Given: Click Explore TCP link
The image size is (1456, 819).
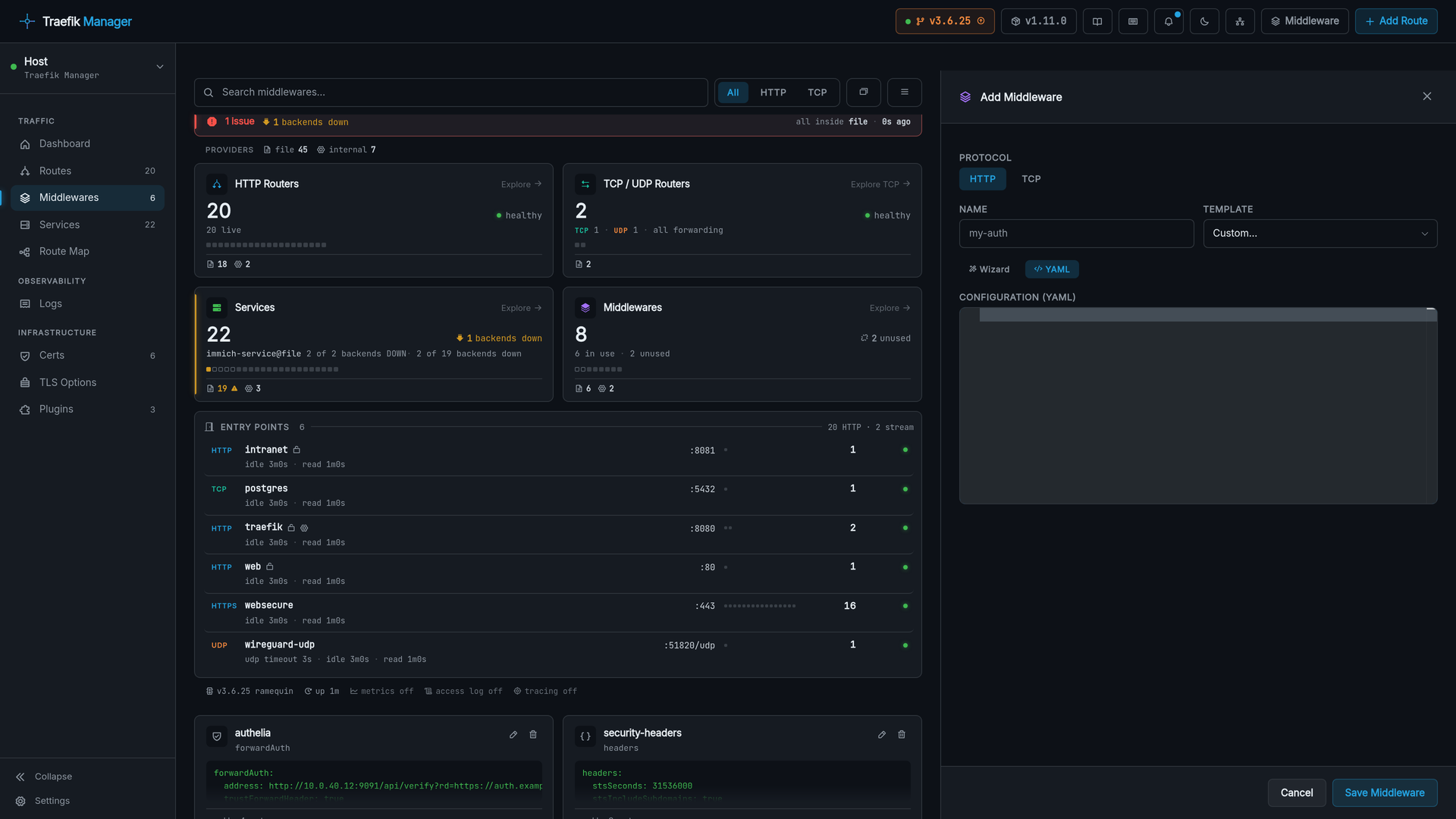Looking at the screenshot, I should (x=880, y=184).
